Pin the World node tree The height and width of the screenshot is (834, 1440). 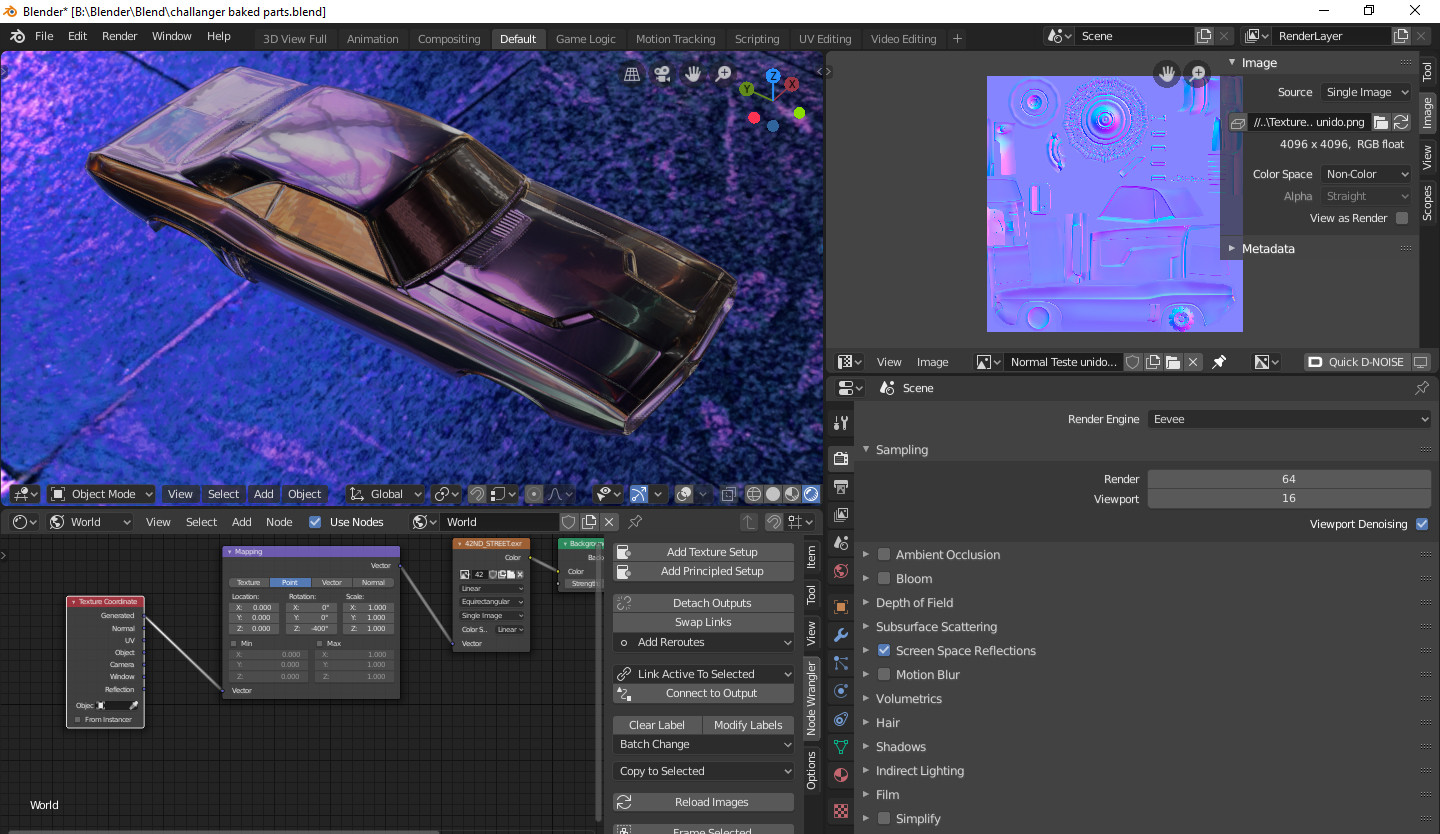click(635, 522)
